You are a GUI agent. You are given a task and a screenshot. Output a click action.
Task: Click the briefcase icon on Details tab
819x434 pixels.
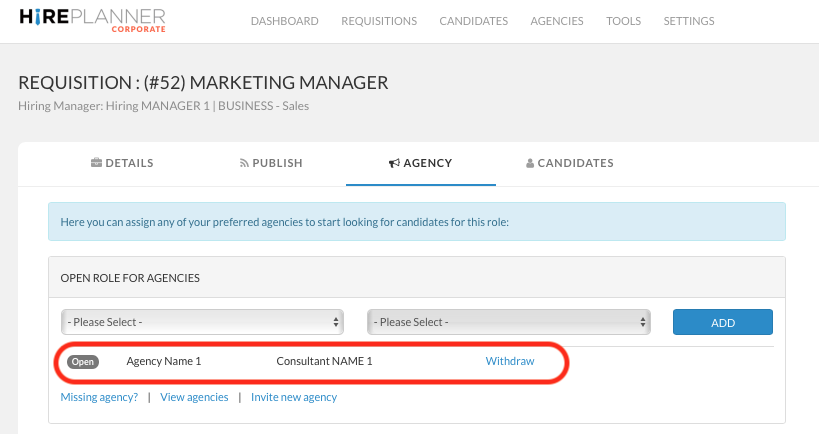96,163
